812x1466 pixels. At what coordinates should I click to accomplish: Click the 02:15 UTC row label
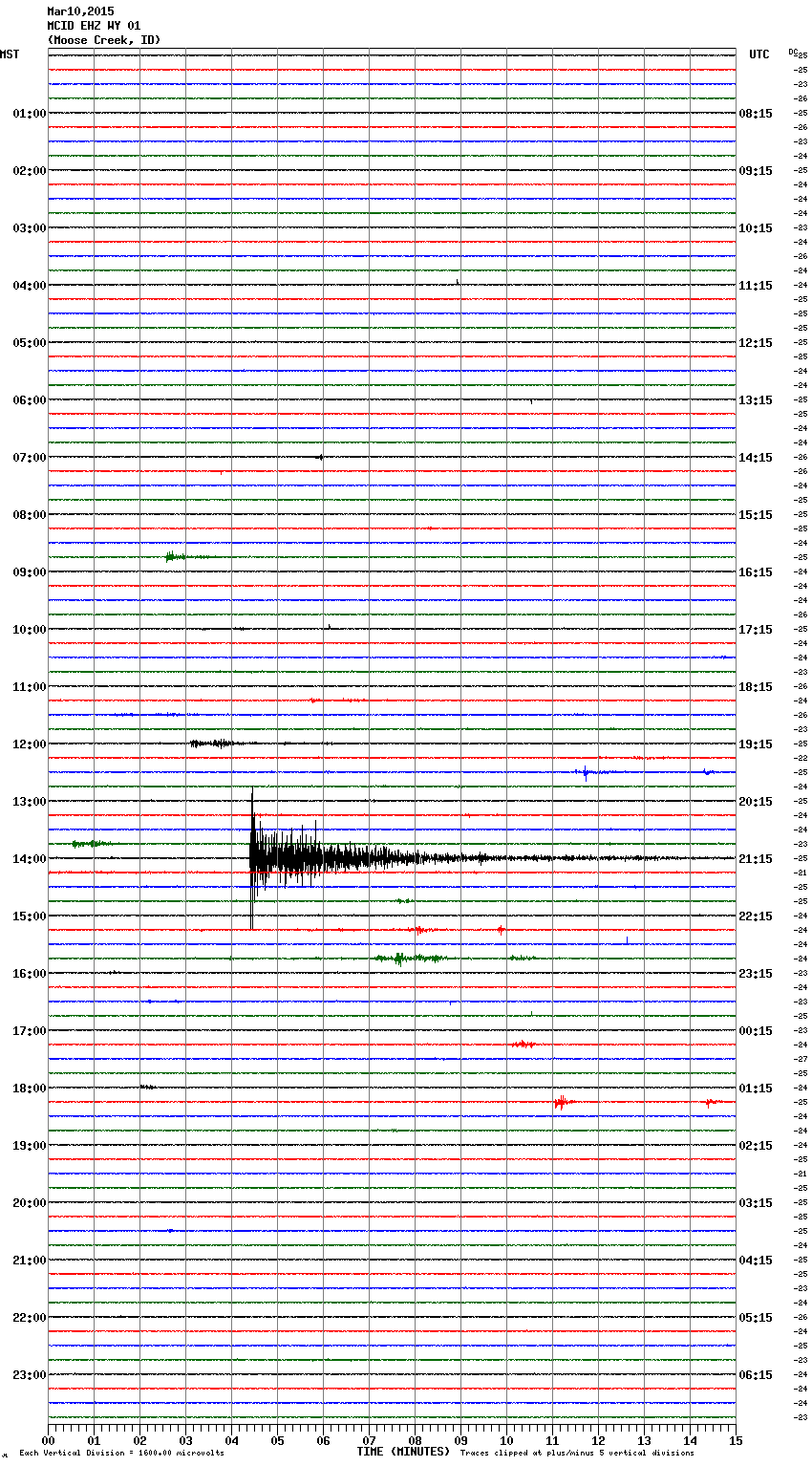756,1146
